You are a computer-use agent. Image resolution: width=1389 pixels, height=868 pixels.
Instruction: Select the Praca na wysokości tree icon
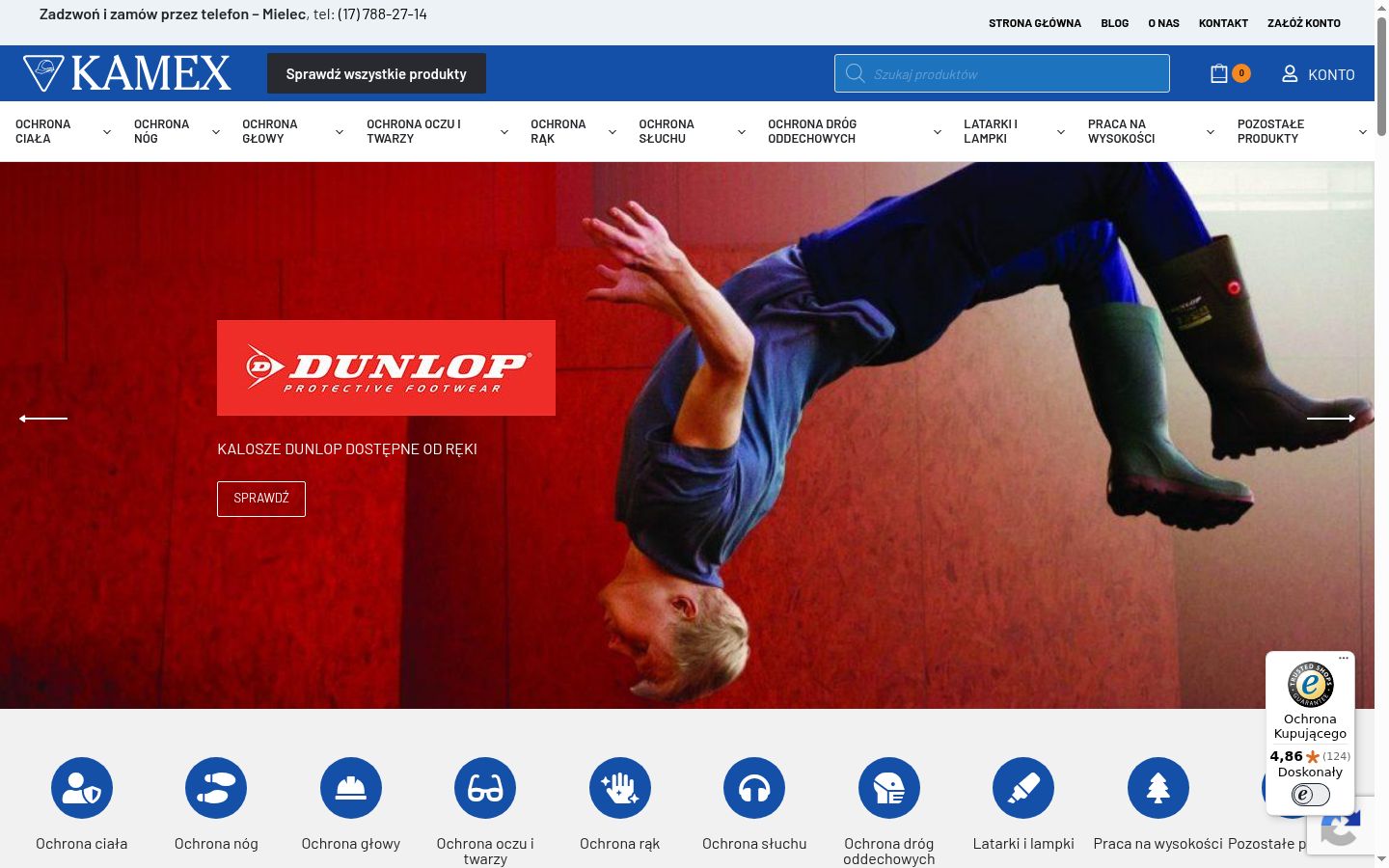click(1158, 788)
